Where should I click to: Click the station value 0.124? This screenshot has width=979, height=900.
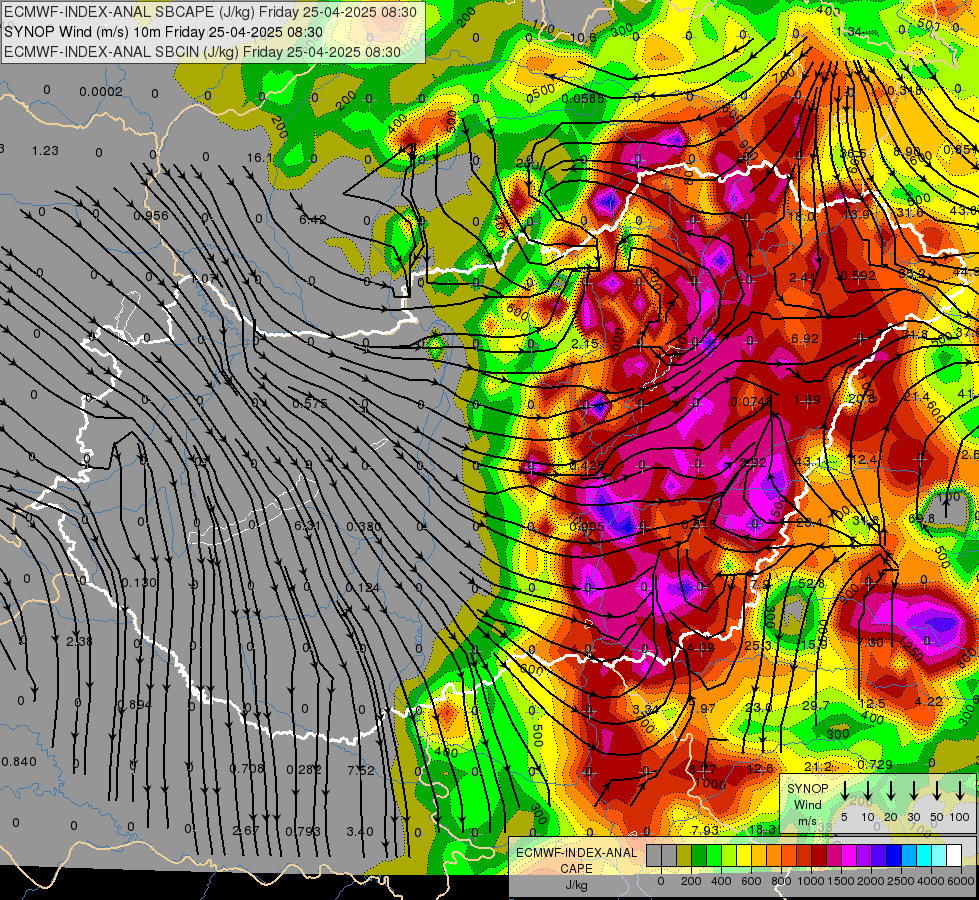pyautogui.click(x=362, y=587)
